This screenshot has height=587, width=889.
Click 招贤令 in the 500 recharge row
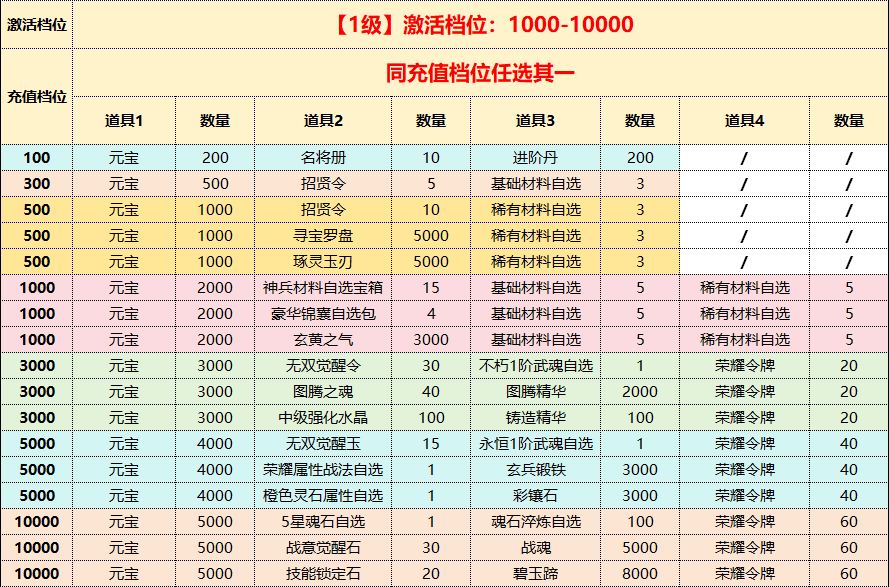point(323,210)
